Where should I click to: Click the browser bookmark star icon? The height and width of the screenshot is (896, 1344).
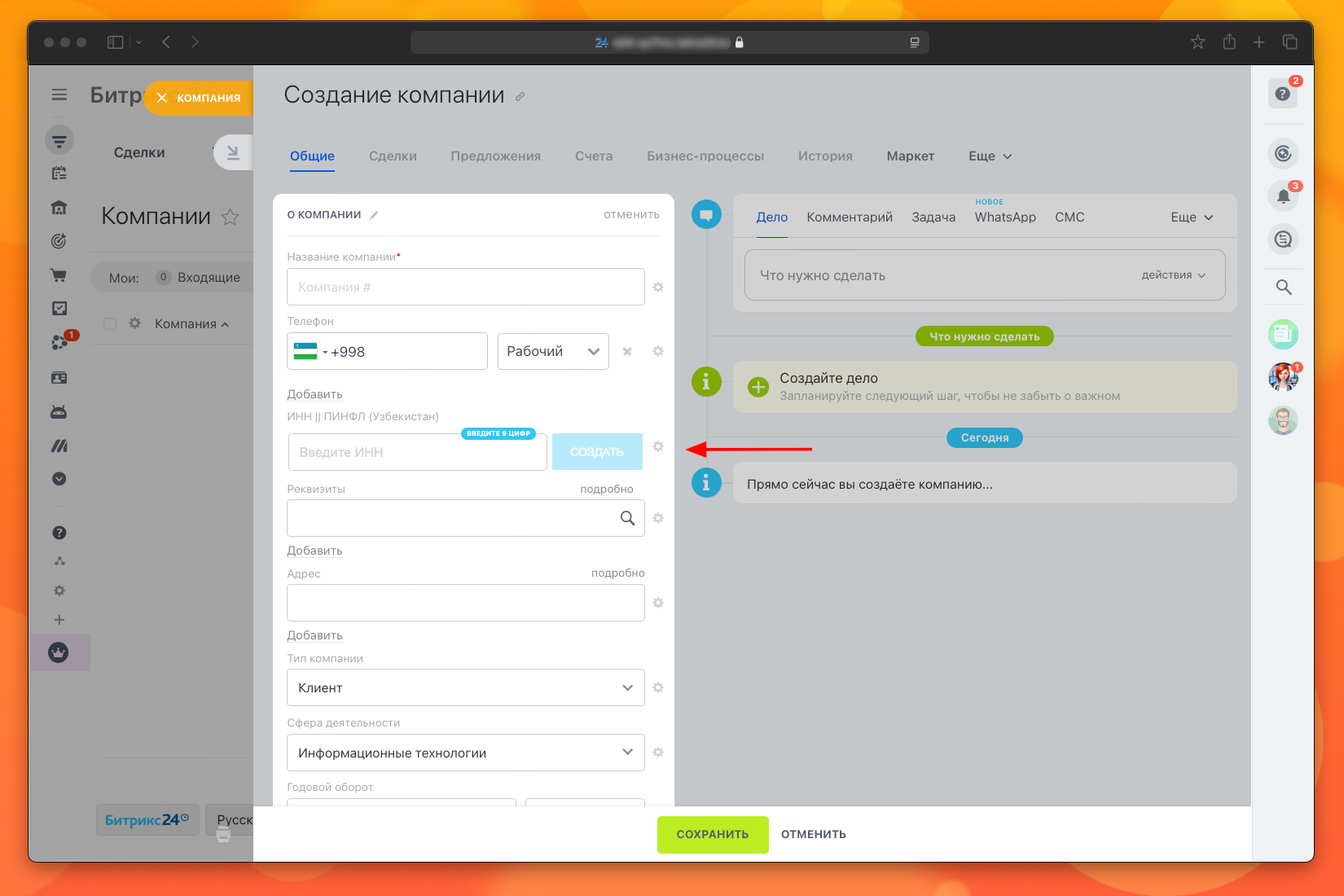(1197, 42)
